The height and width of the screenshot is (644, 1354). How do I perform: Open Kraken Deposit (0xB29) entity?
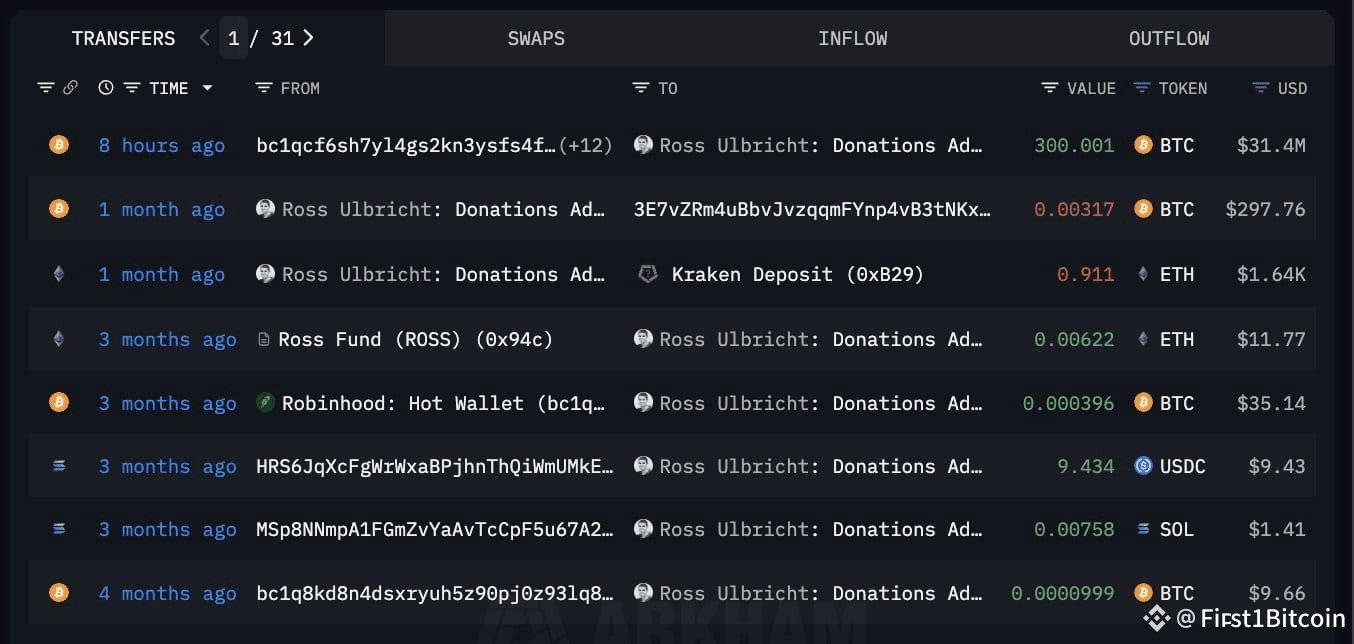coord(798,274)
